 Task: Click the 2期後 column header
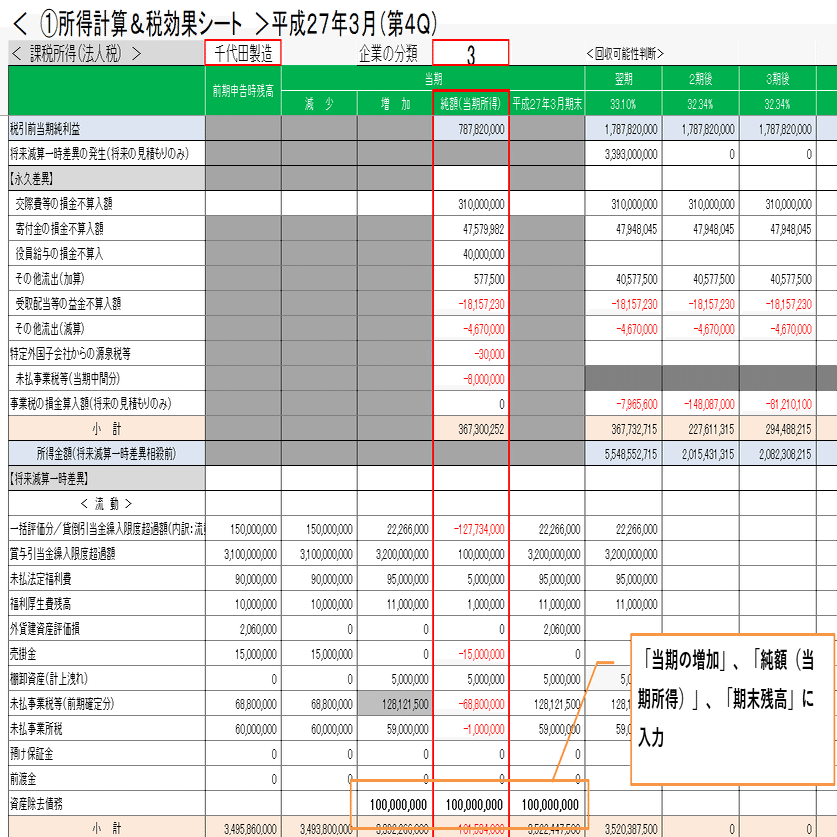click(x=700, y=78)
